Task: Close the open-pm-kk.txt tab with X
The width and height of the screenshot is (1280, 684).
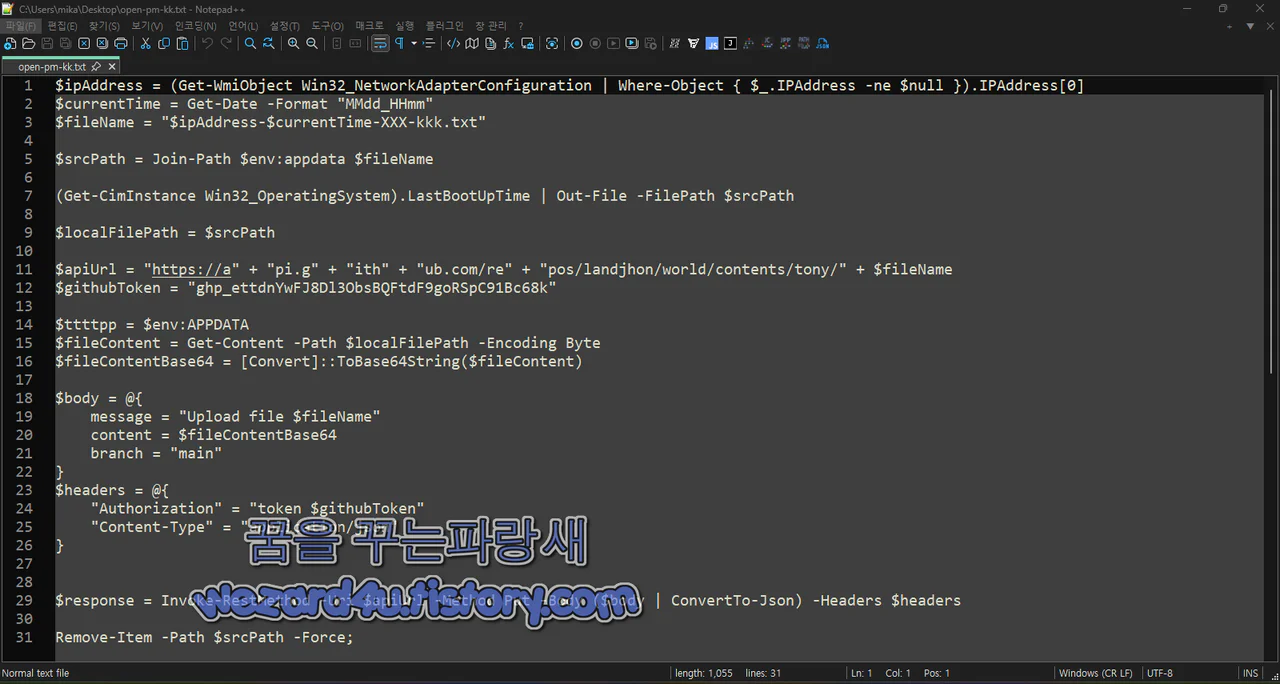Action: click(111, 66)
